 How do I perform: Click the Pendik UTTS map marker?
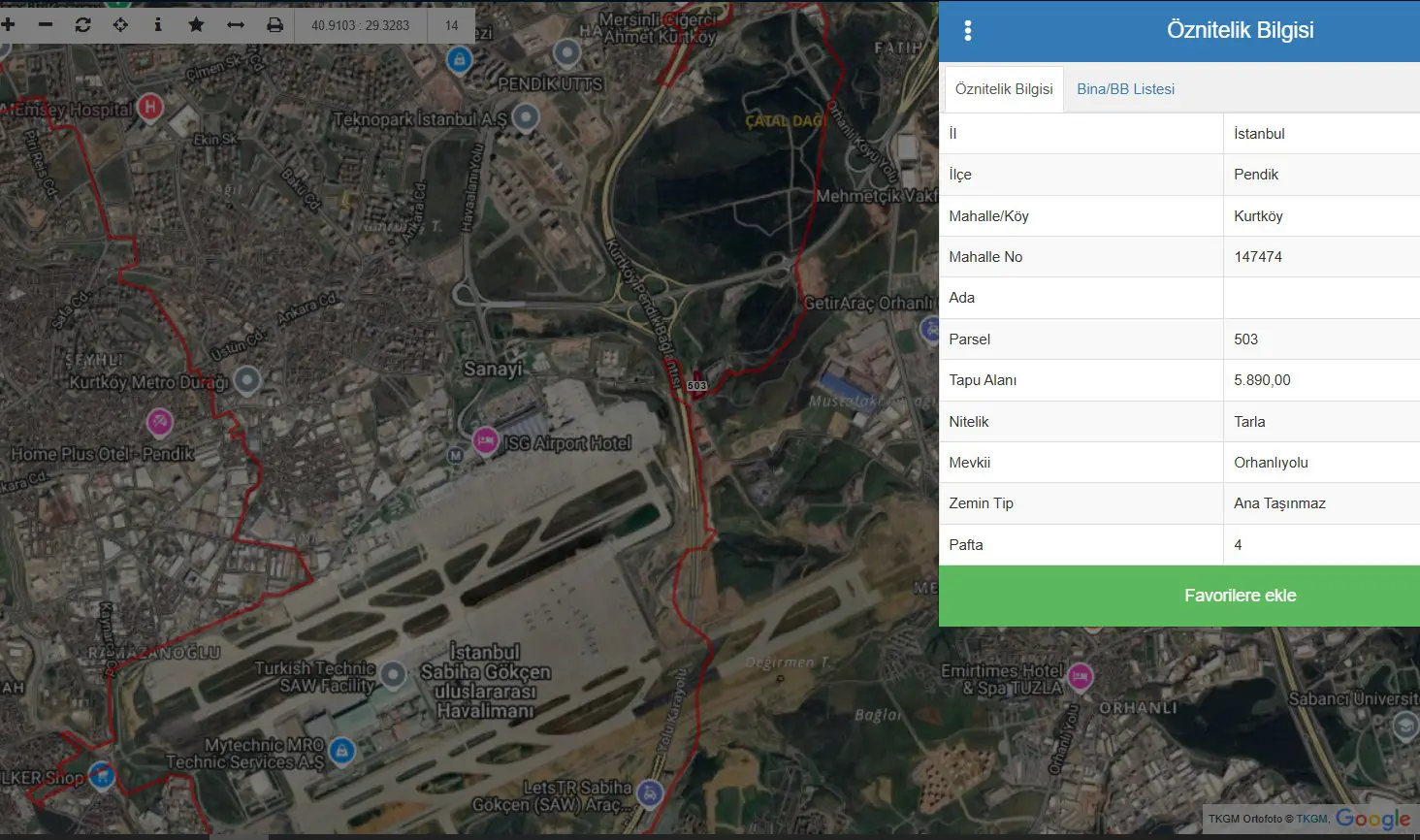click(x=566, y=52)
